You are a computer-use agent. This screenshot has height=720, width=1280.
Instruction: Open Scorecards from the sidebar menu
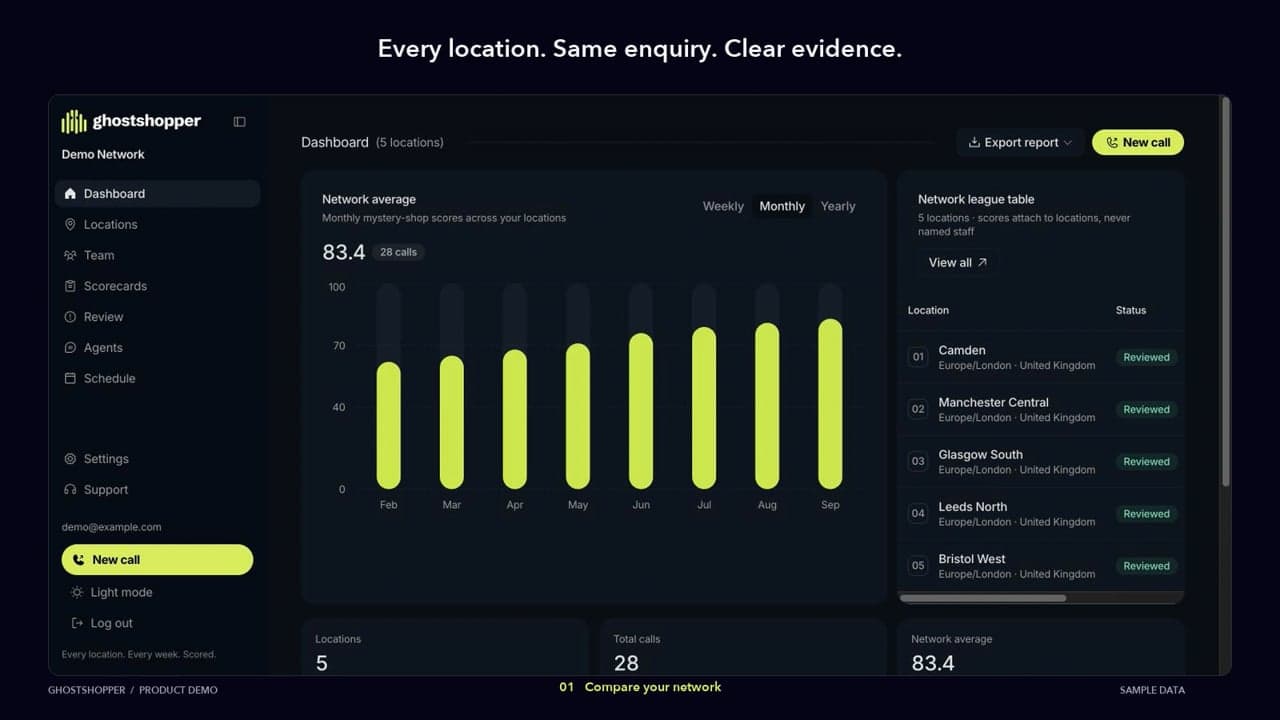157,286
